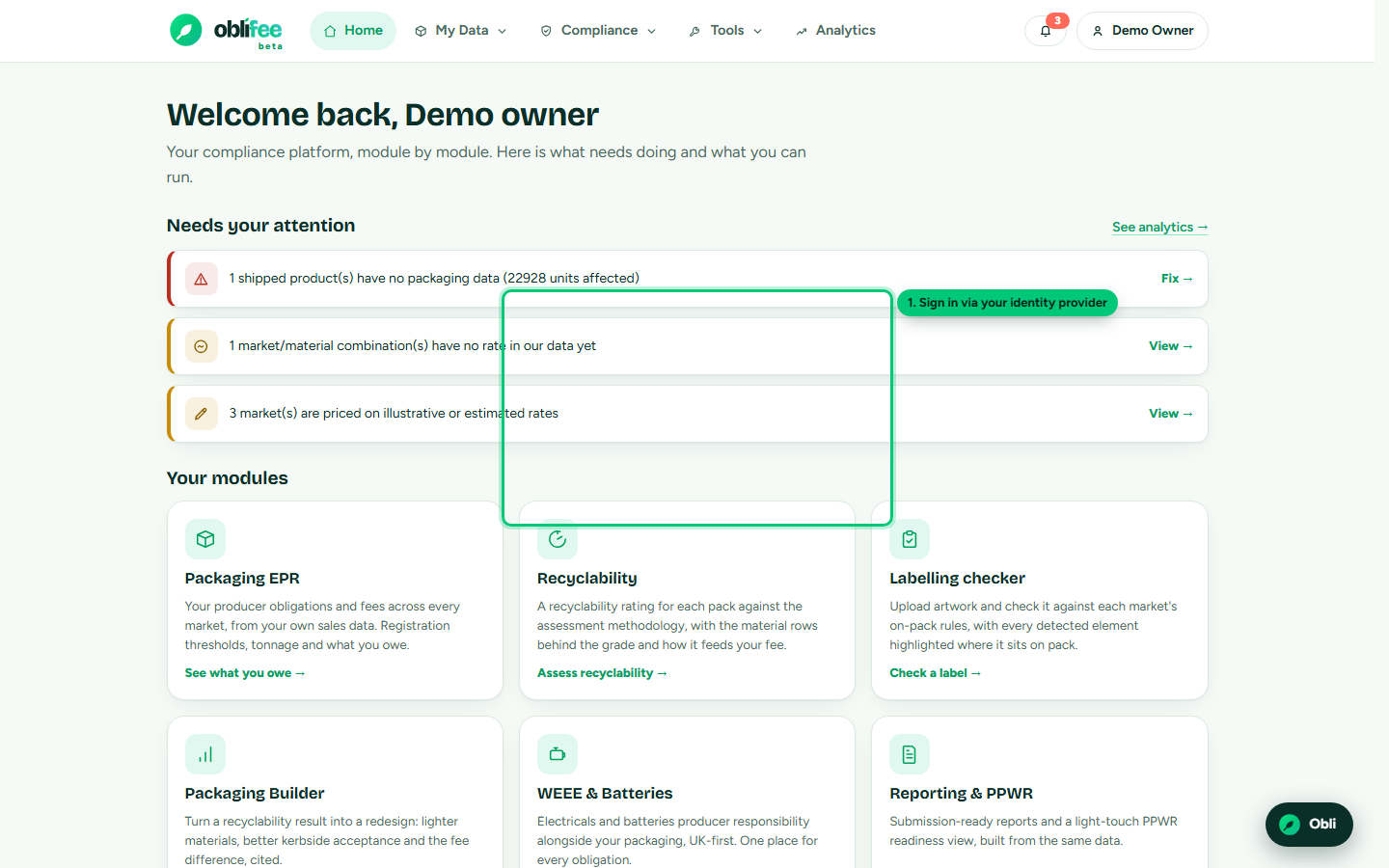Viewport: 1389px width, 868px height.
Task: Select the Reporting & PPWR module title
Action: click(961, 794)
